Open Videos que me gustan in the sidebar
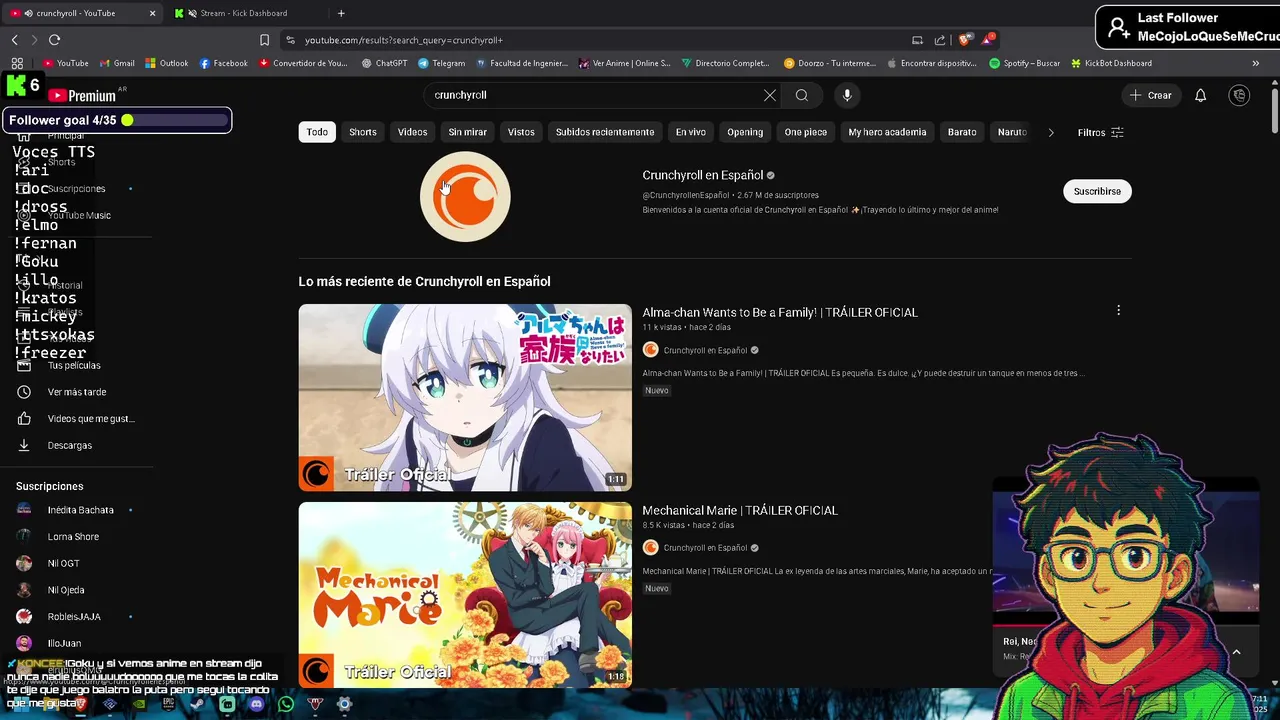Viewport: 1280px width, 720px height. coord(76,418)
